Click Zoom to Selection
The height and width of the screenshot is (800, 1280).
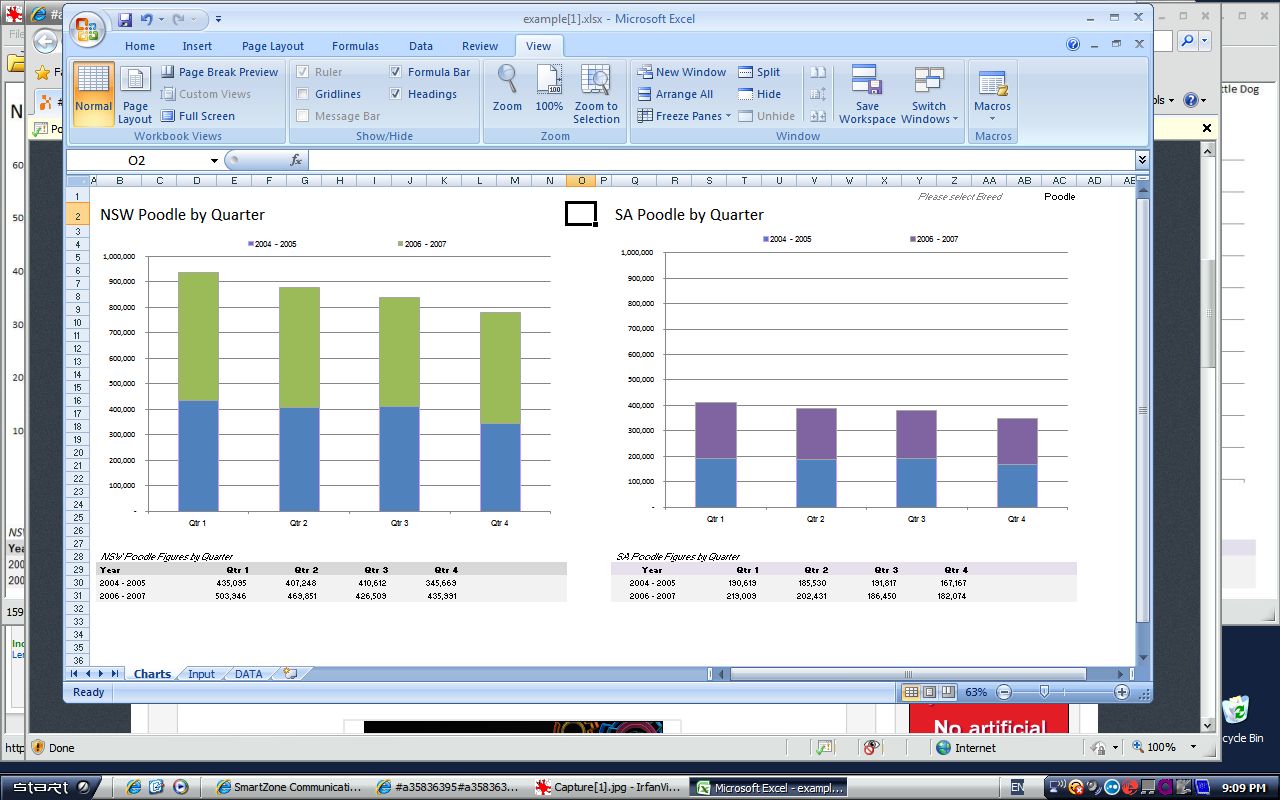pos(596,94)
